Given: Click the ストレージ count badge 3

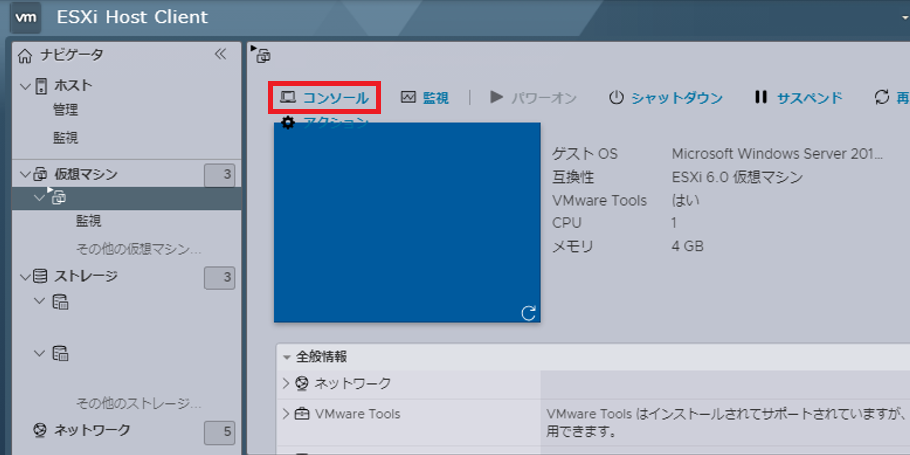Looking at the screenshot, I should tap(219, 277).
